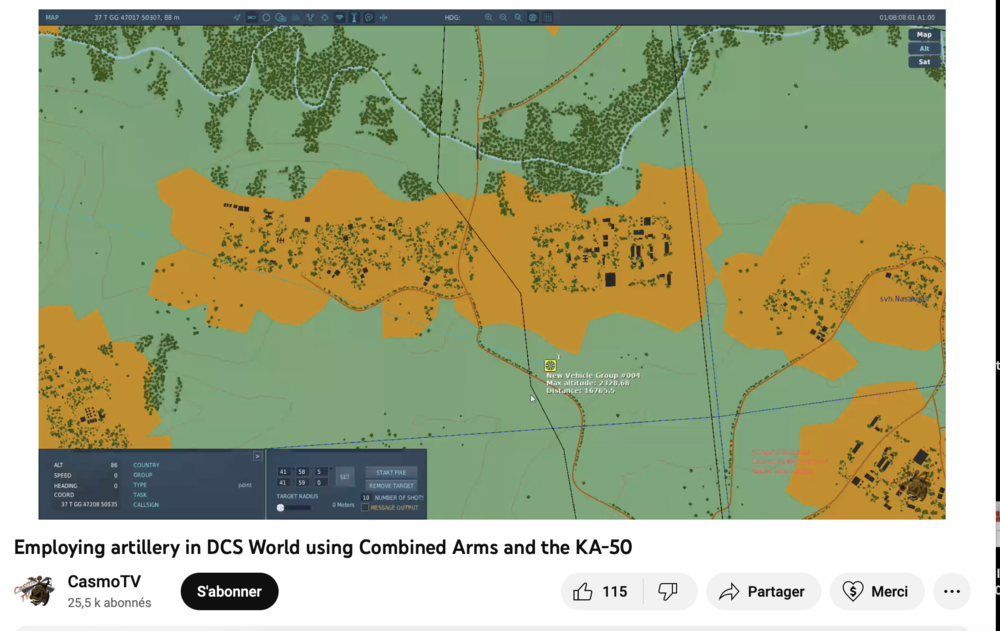Click the Distance: 16765.5 label on map
The width and height of the screenshot is (1000, 631).
tap(580, 390)
